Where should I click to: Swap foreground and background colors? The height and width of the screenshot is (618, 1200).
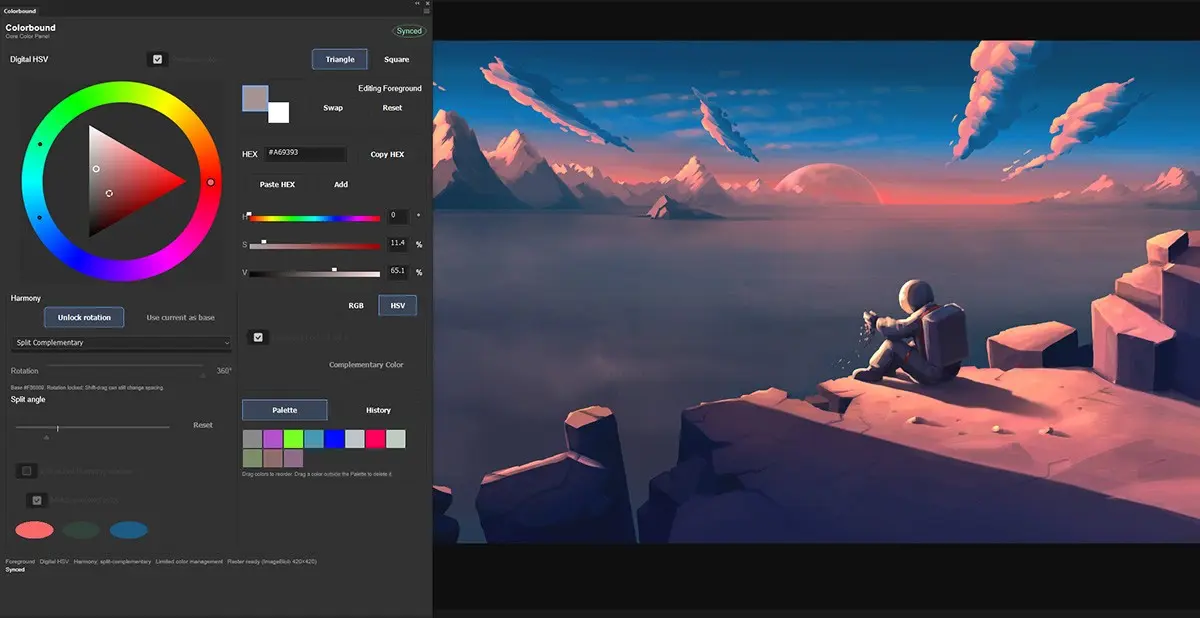pos(333,108)
